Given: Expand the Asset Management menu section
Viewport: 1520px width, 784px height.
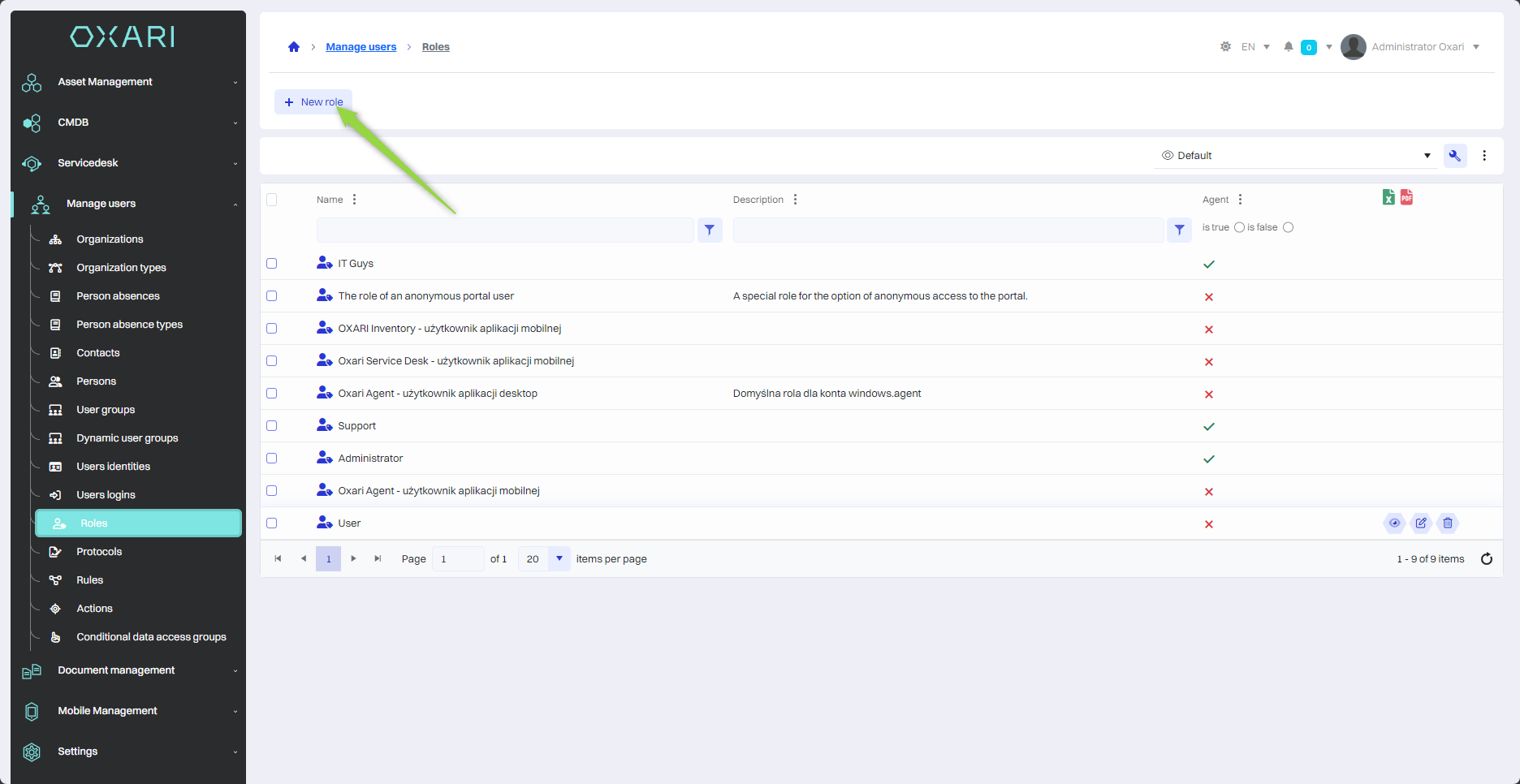Looking at the screenshot, I should point(130,82).
